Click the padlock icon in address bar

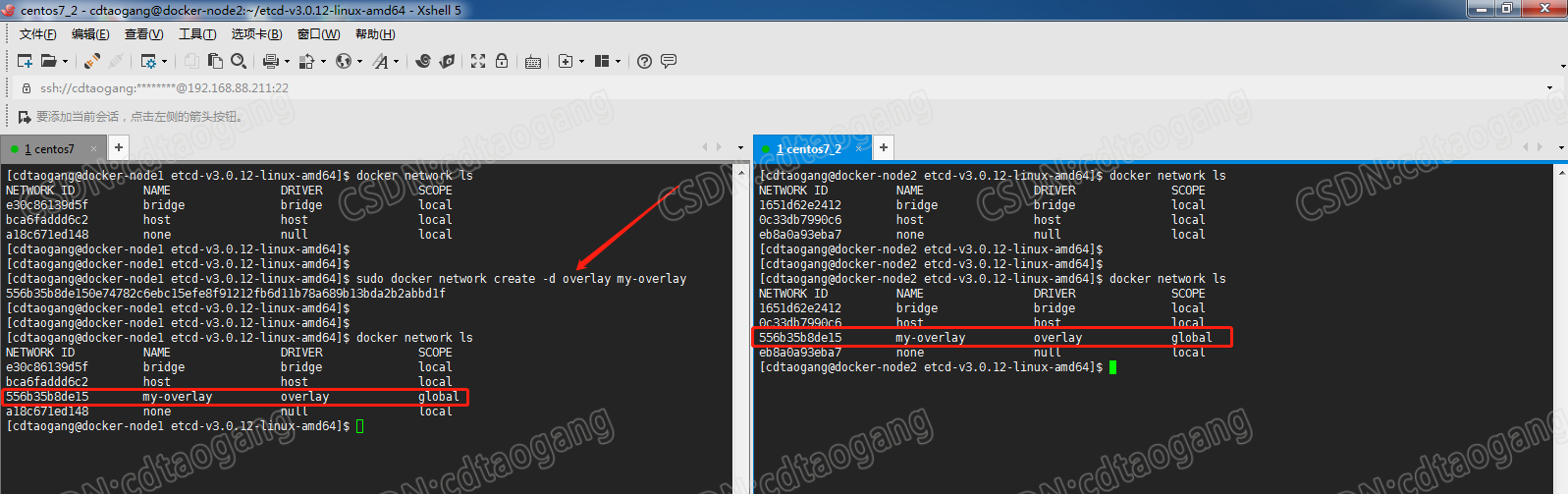click(x=27, y=88)
